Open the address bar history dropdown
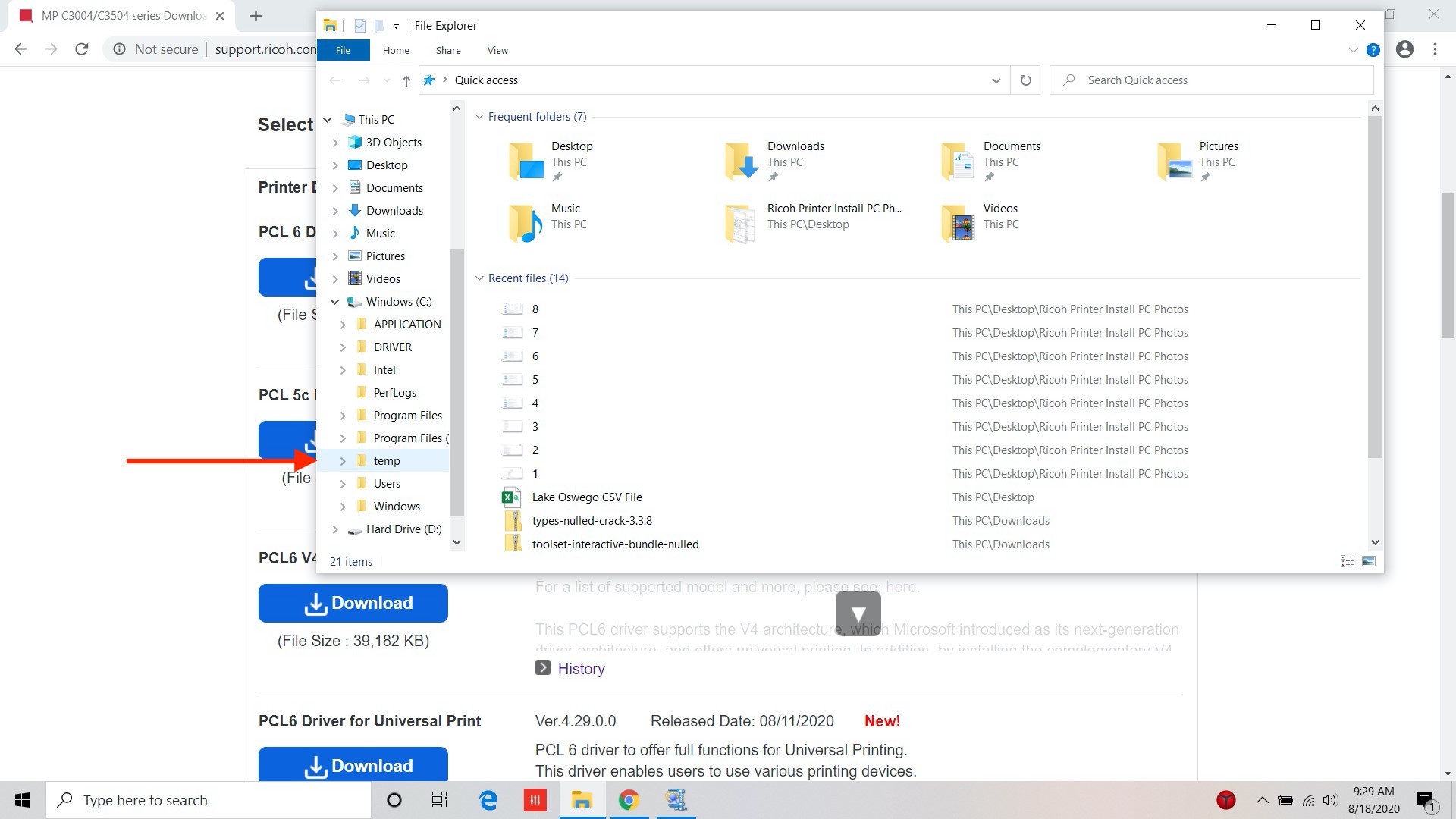 (996, 80)
